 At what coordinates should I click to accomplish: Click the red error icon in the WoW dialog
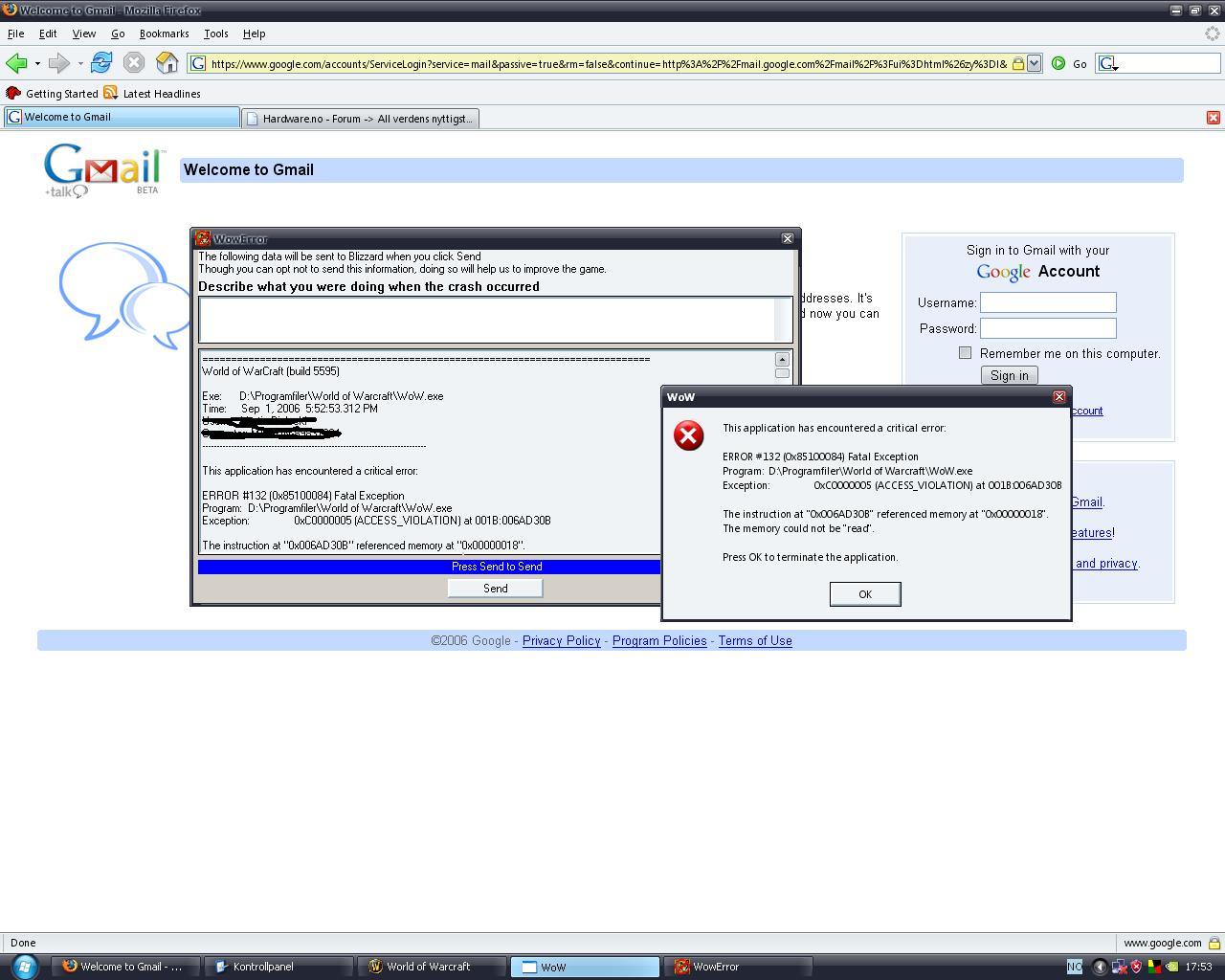click(688, 435)
